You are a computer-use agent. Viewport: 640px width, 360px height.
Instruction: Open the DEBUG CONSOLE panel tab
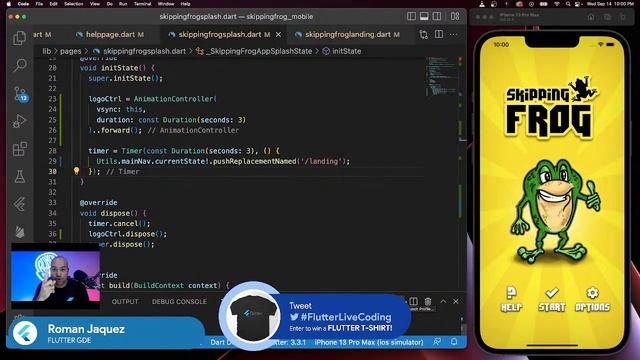tap(179, 302)
